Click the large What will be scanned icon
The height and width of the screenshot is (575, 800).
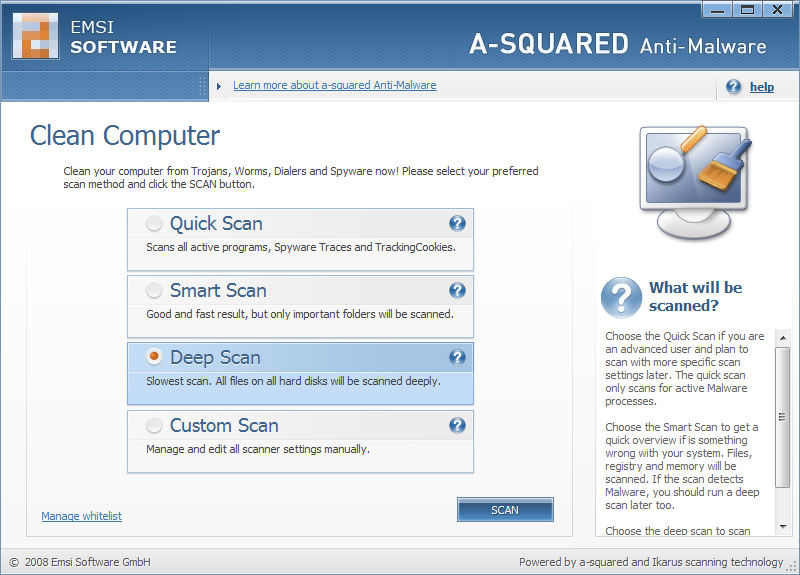point(621,297)
